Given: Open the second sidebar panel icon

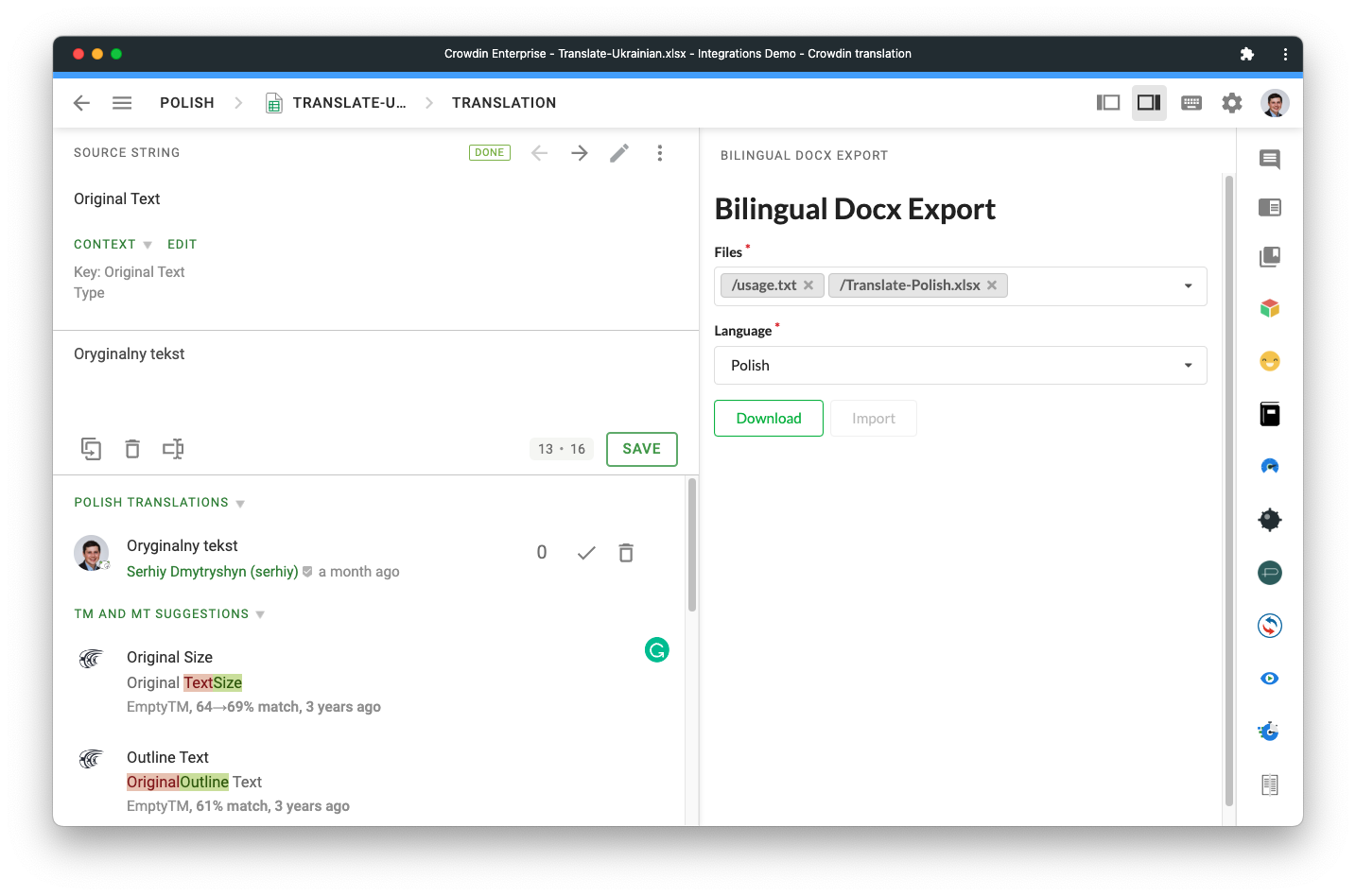Looking at the screenshot, I should click(1270, 207).
